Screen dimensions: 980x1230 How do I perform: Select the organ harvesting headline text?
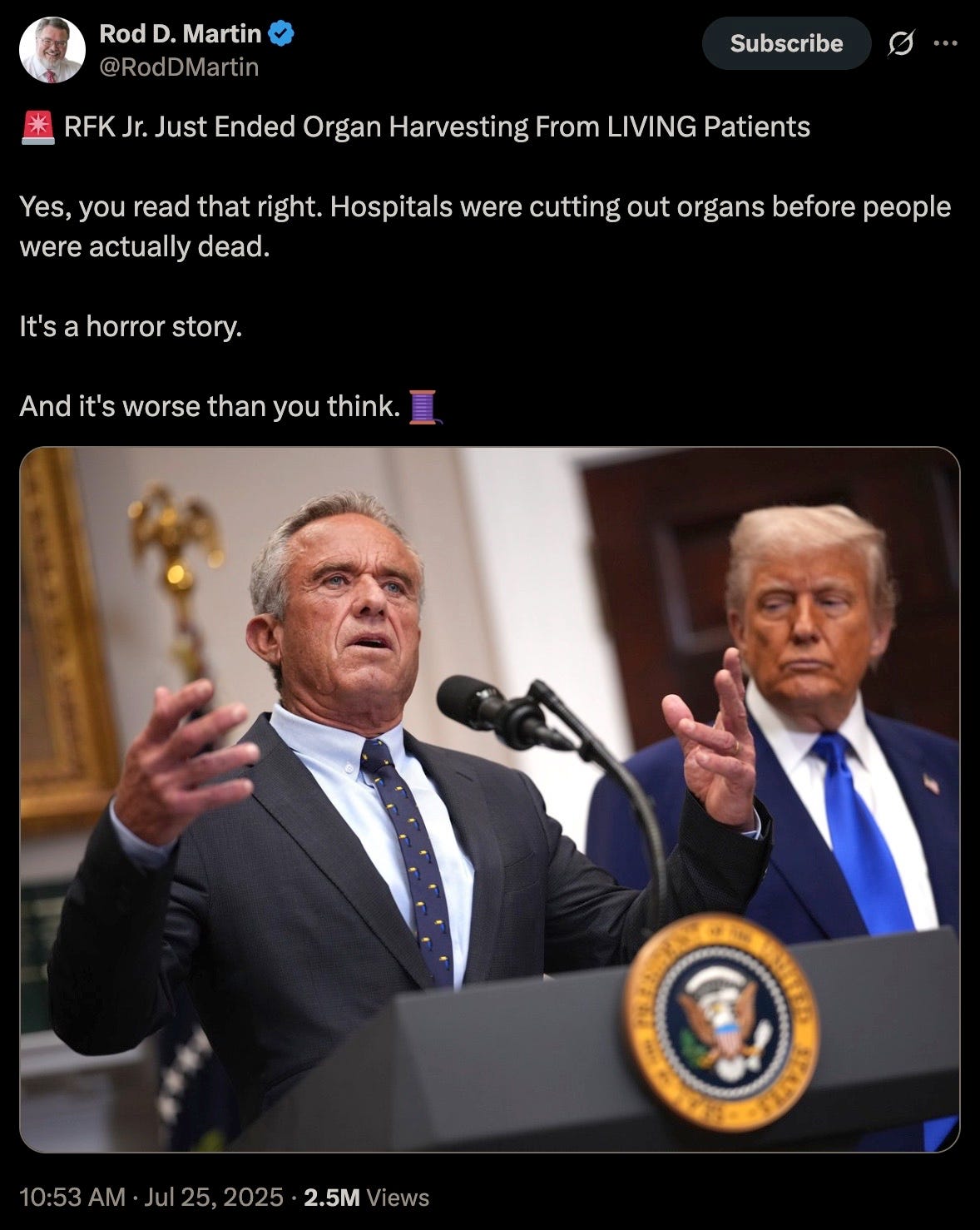pyautogui.click(x=437, y=127)
